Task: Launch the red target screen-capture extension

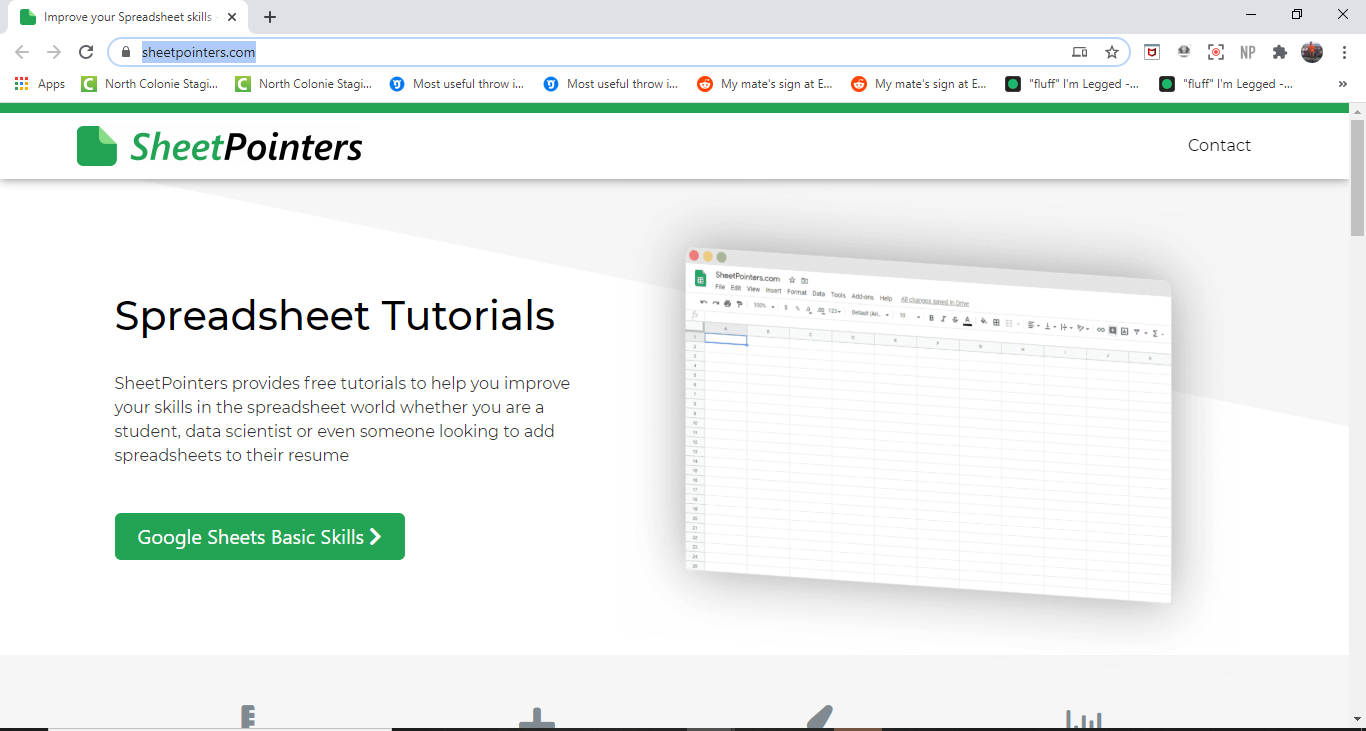Action: point(1216,52)
